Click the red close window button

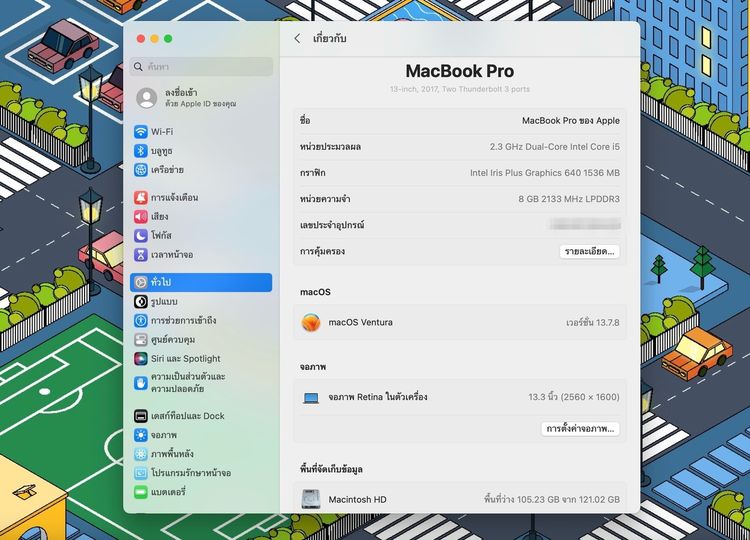pyautogui.click(x=141, y=39)
